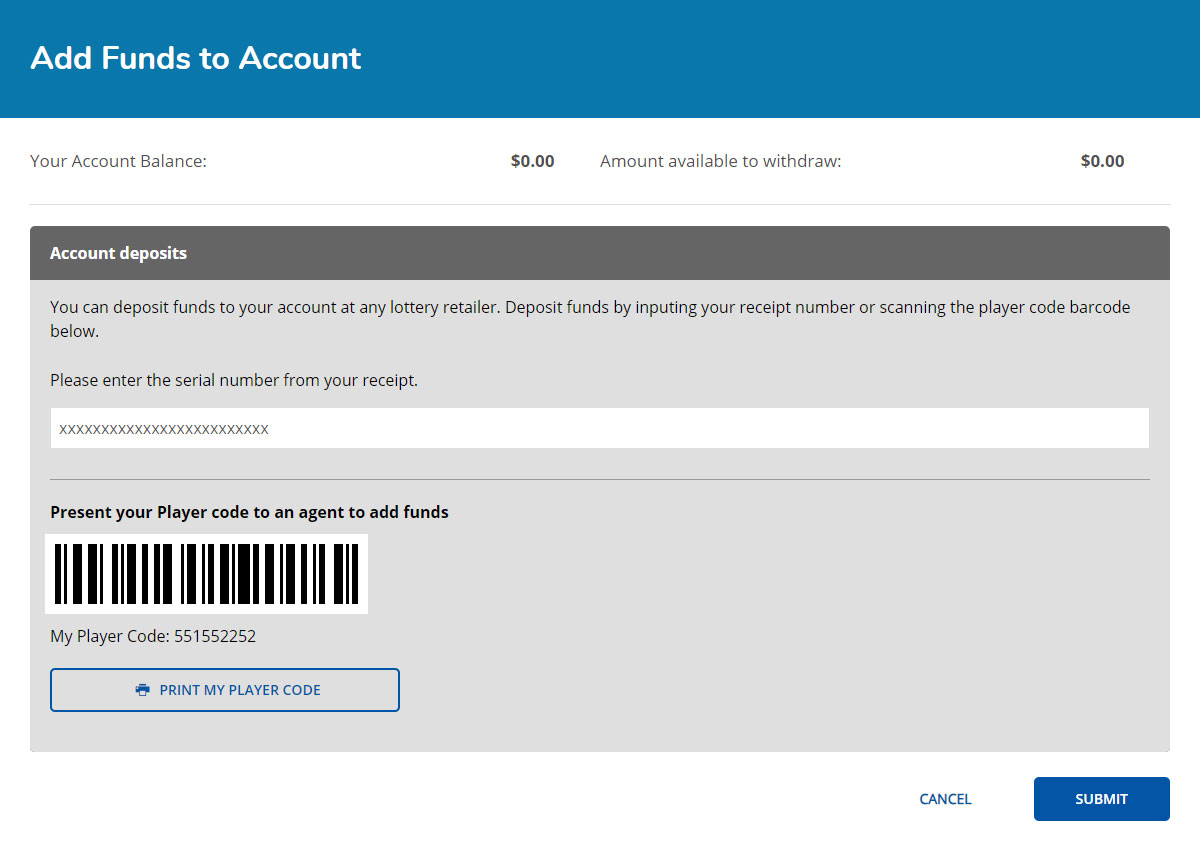Click the player code barcode image

207,574
